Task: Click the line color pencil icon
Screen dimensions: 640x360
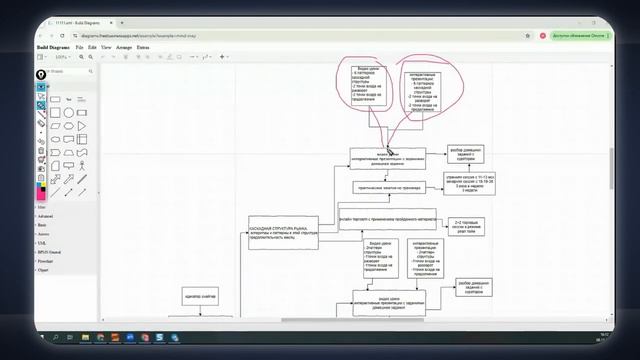Action: (170, 57)
